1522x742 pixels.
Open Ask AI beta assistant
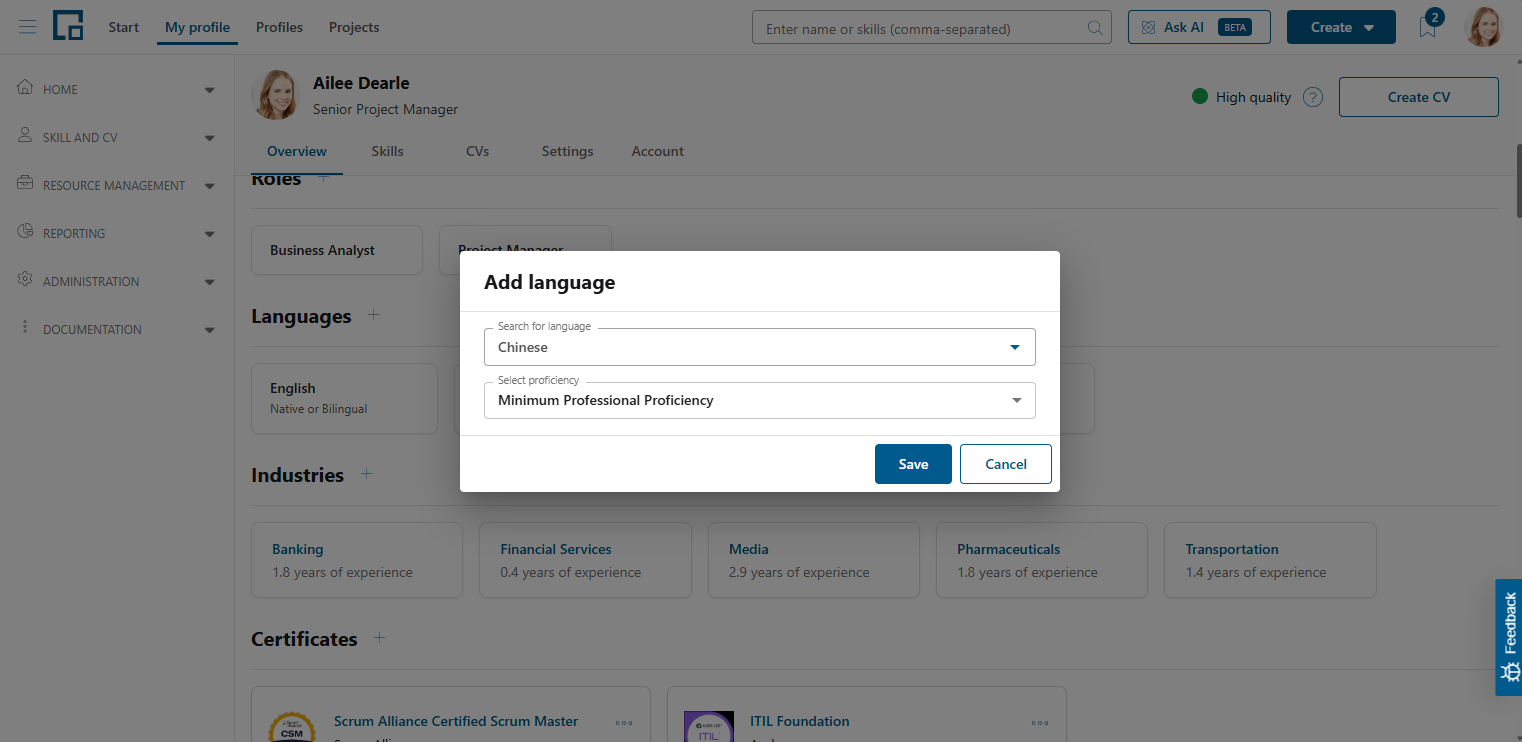coord(1199,27)
